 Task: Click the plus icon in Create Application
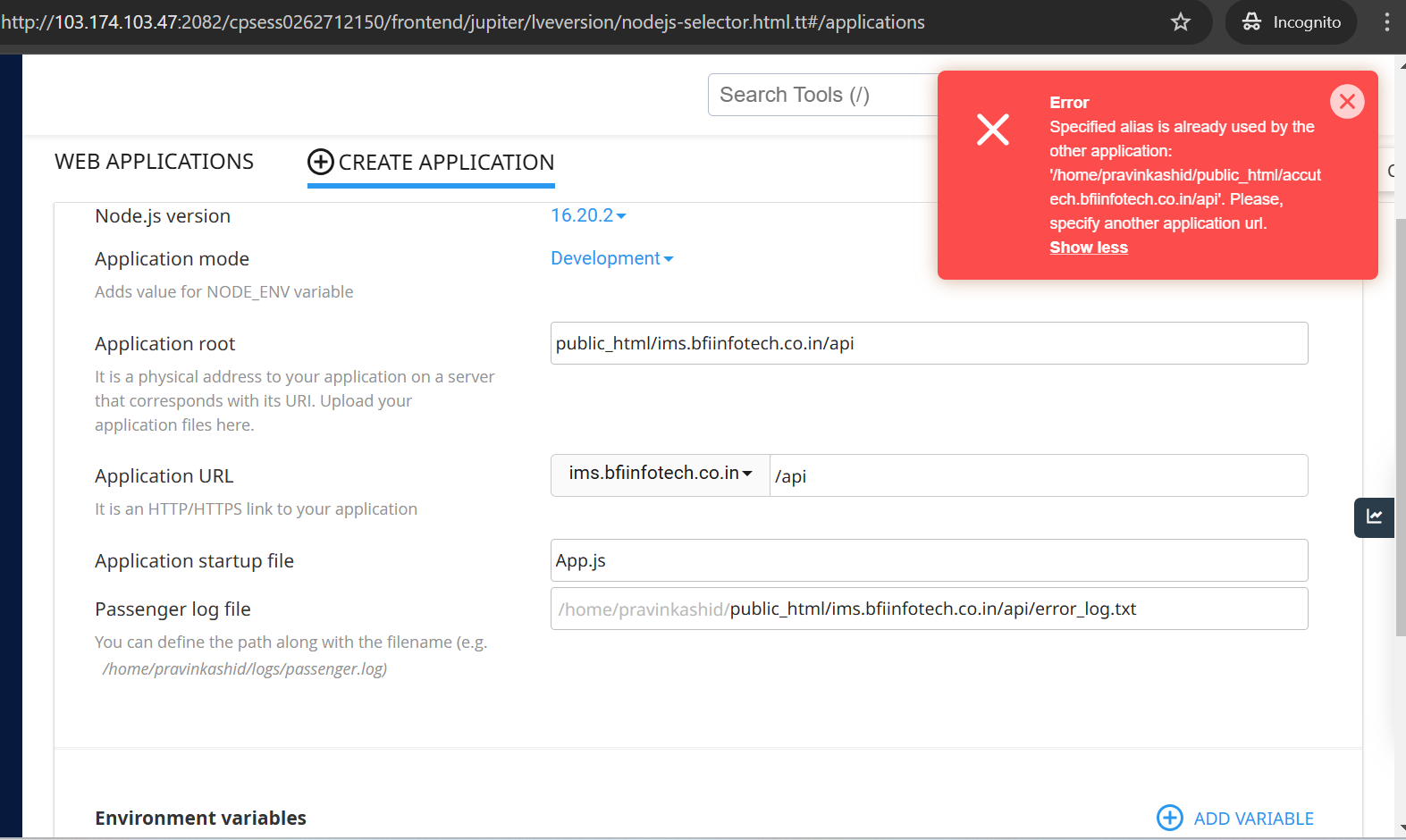(321, 162)
